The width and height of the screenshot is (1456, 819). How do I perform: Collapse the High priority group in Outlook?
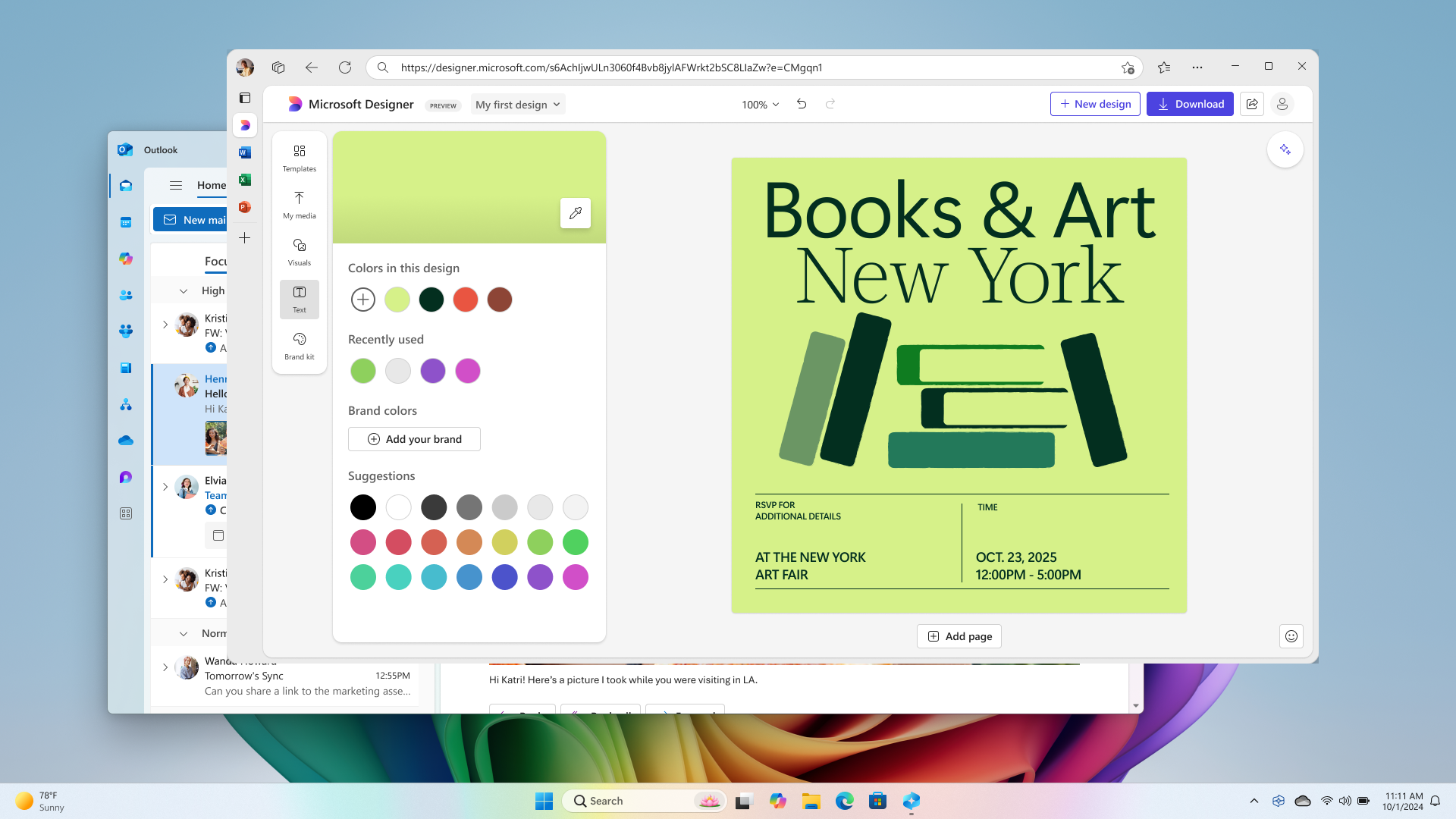click(184, 291)
